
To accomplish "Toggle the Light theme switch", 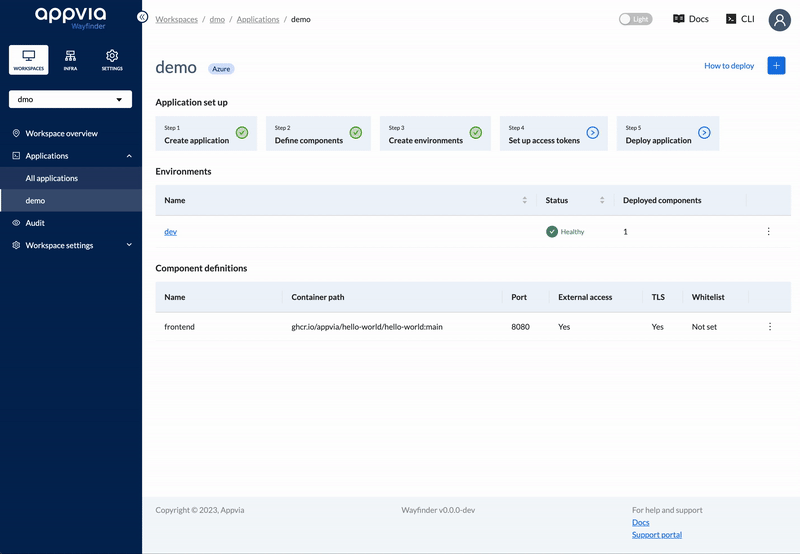I will (x=635, y=19).
